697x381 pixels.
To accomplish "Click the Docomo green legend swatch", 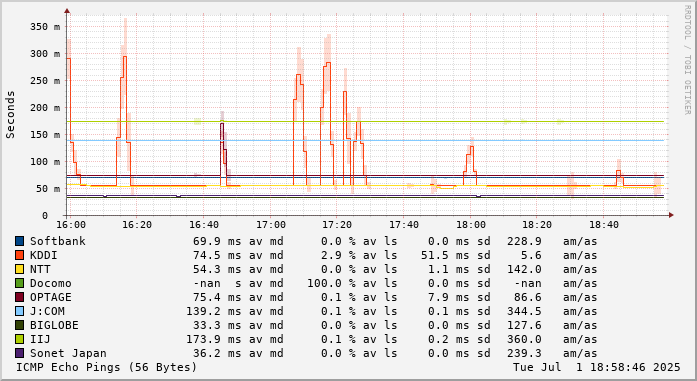I will pyautogui.click(x=20, y=283).
